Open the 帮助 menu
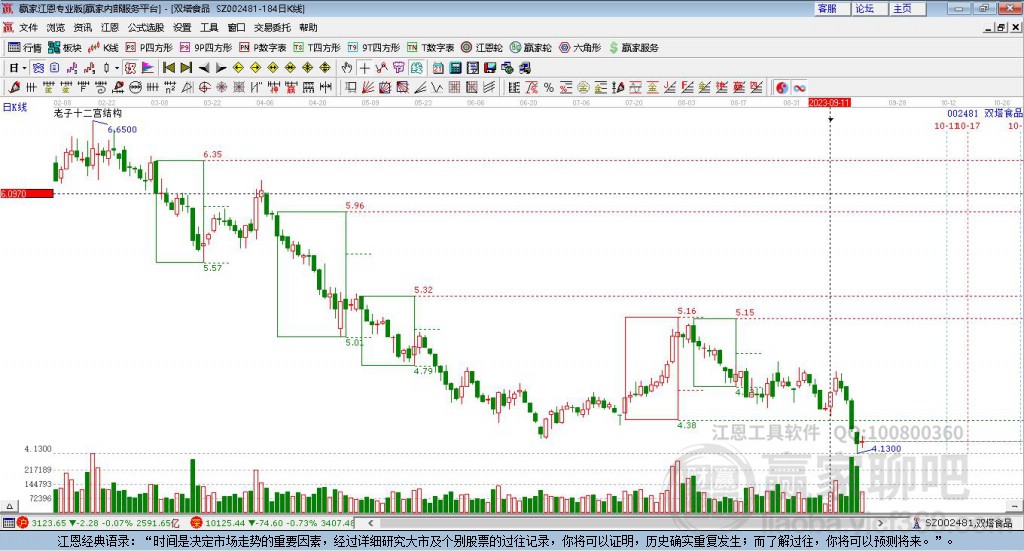Viewport: 1024px width, 551px height. click(308, 27)
